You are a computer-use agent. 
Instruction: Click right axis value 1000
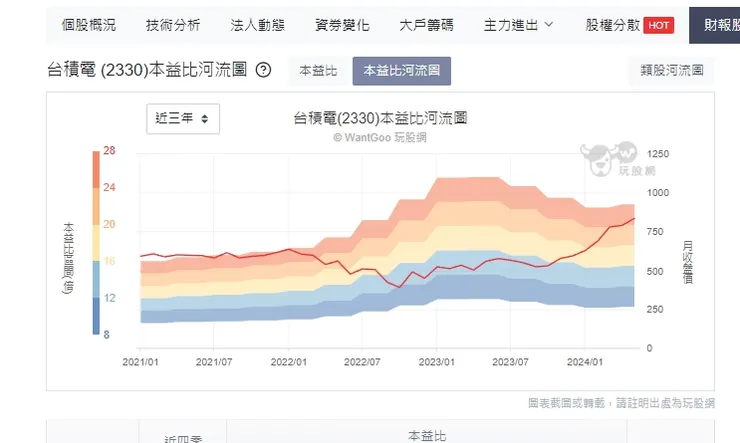tap(658, 192)
